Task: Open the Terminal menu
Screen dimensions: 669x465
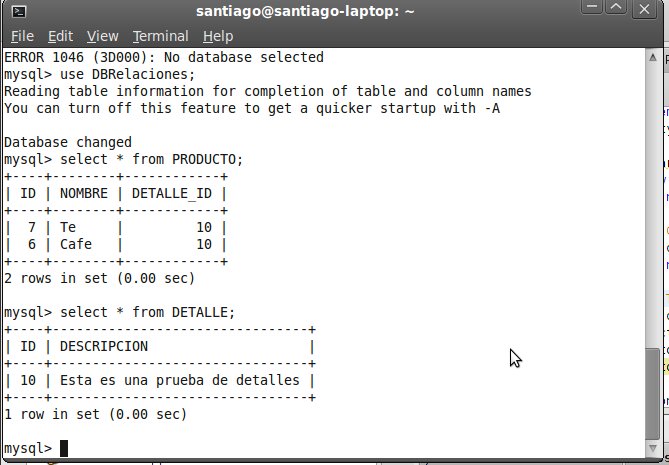Action: point(160,36)
